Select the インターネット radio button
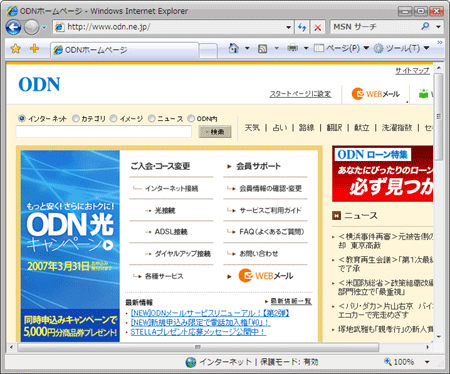This screenshot has width=450, height=374. pos(22,118)
